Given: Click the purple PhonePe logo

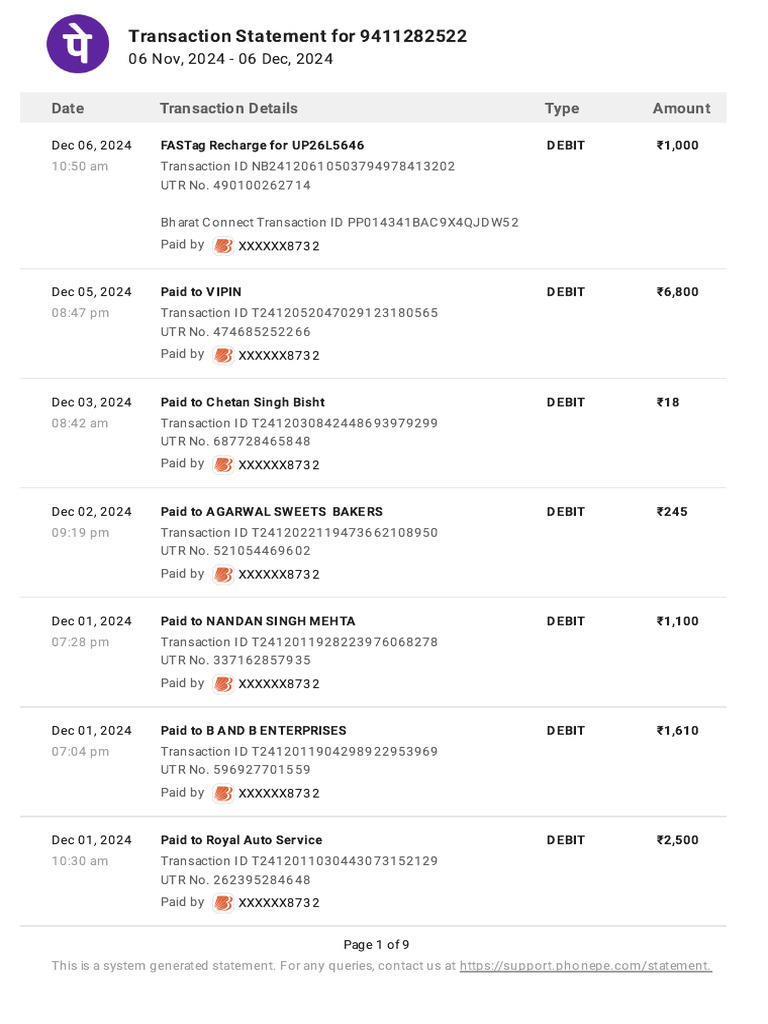Looking at the screenshot, I should (78, 44).
